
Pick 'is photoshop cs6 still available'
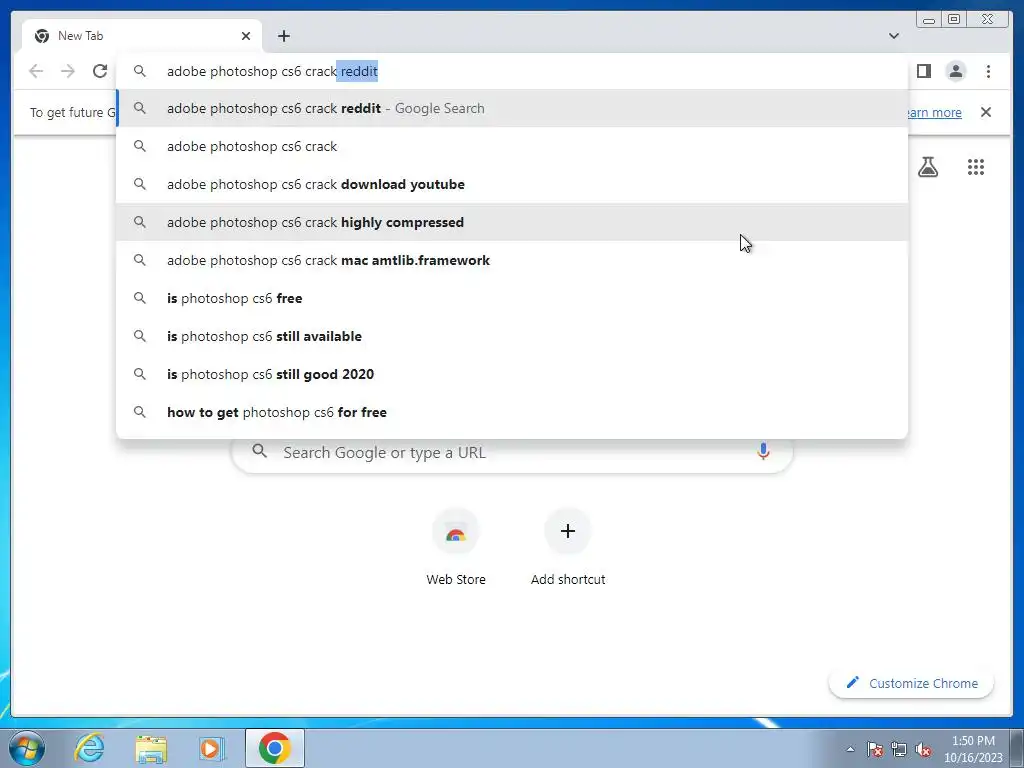coord(512,336)
